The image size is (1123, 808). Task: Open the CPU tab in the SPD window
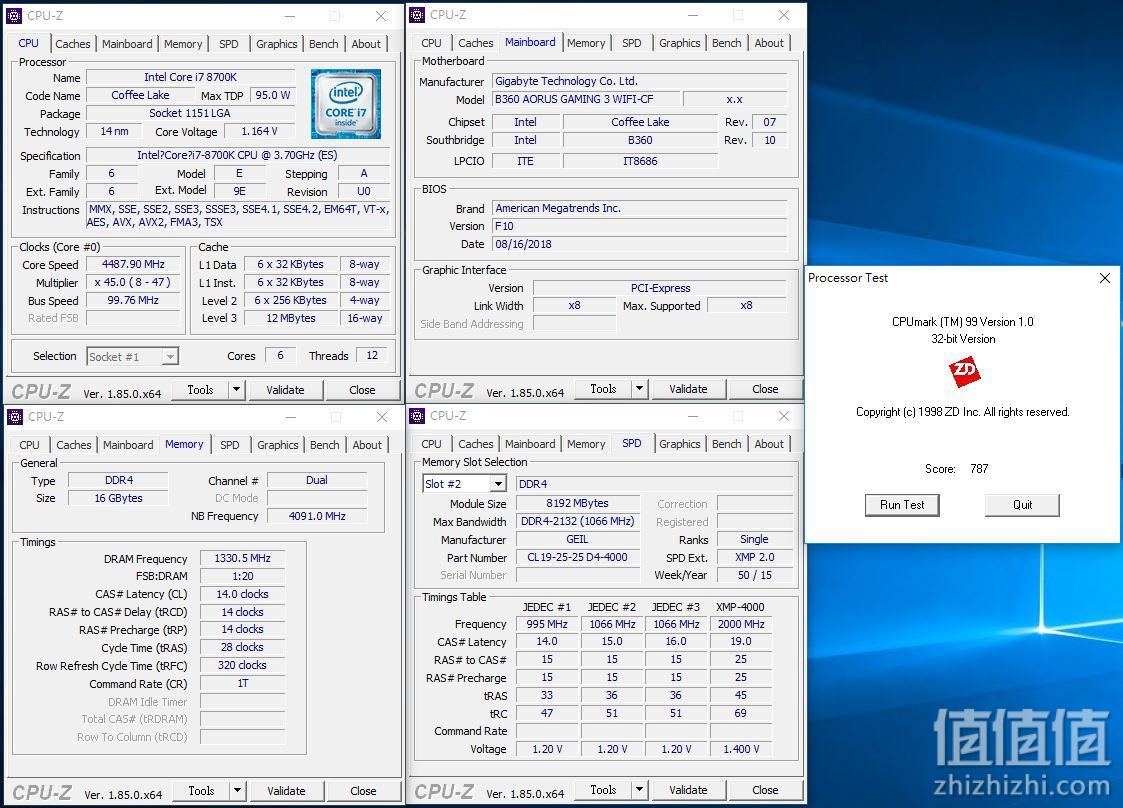click(432, 444)
